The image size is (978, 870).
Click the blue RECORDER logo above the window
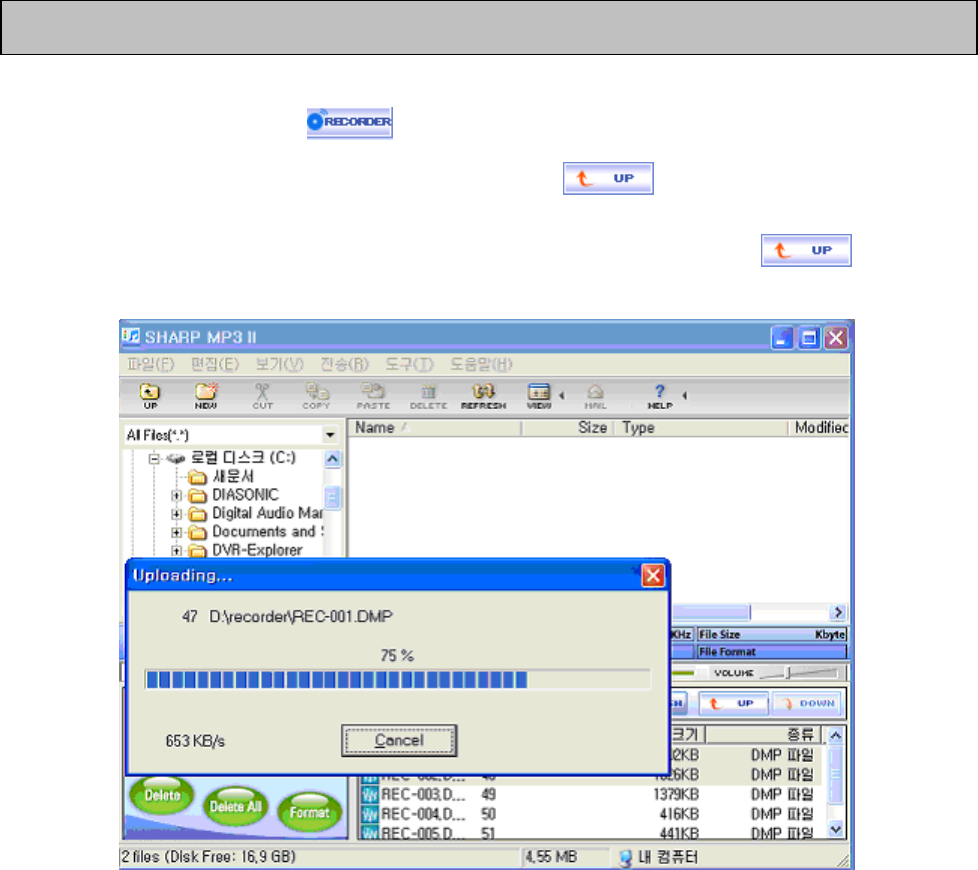(x=349, y=122)
